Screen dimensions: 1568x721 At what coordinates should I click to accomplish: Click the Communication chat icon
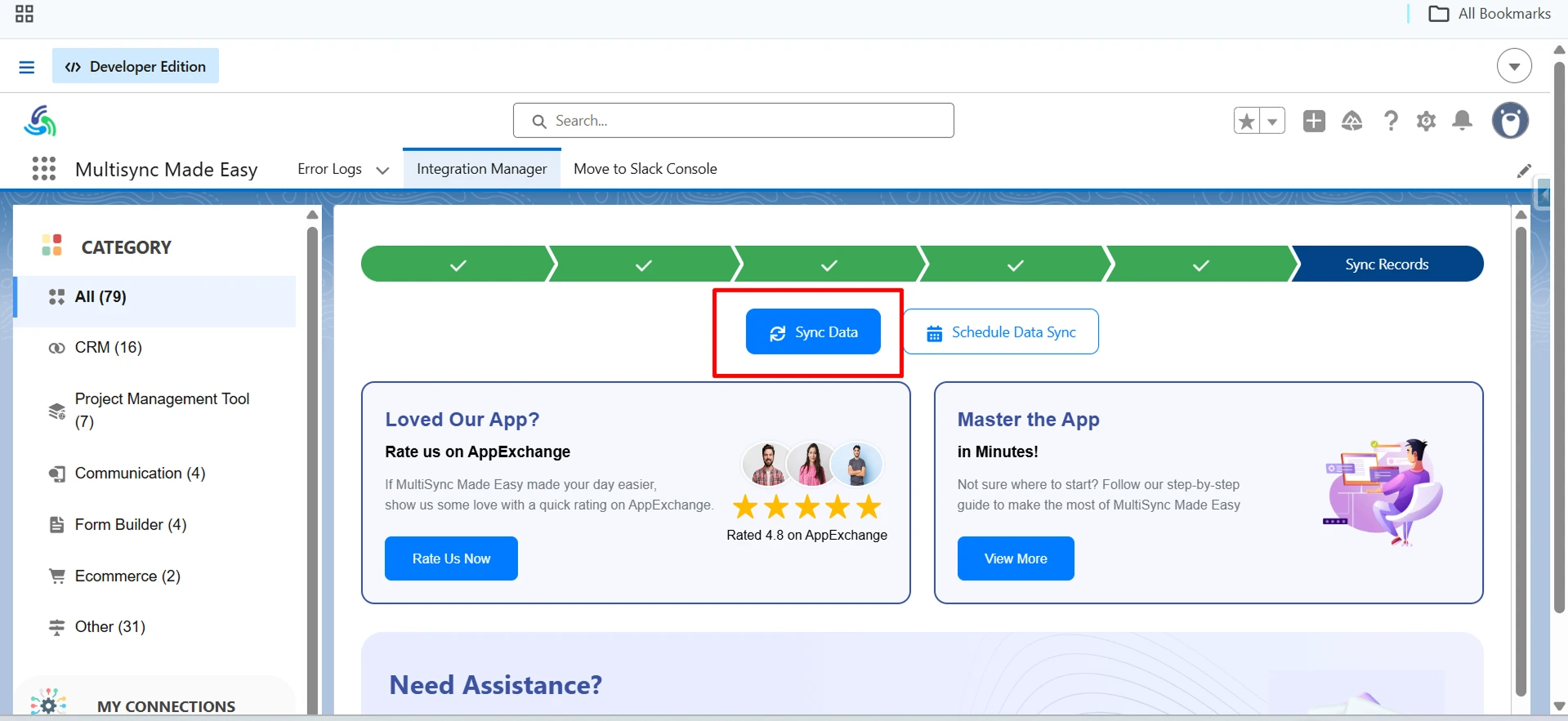56,474
